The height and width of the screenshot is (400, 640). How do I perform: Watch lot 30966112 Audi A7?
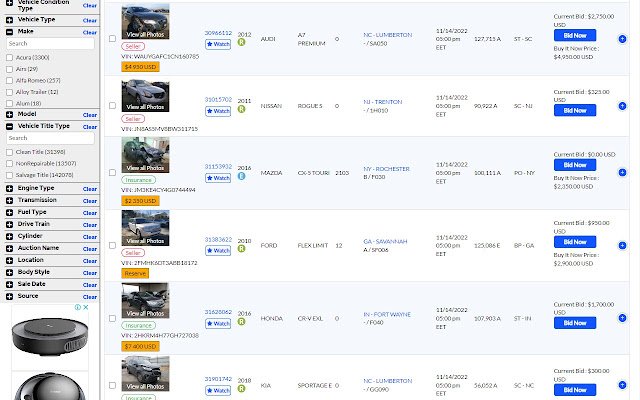pyautogui.click(x=218, y=44)
